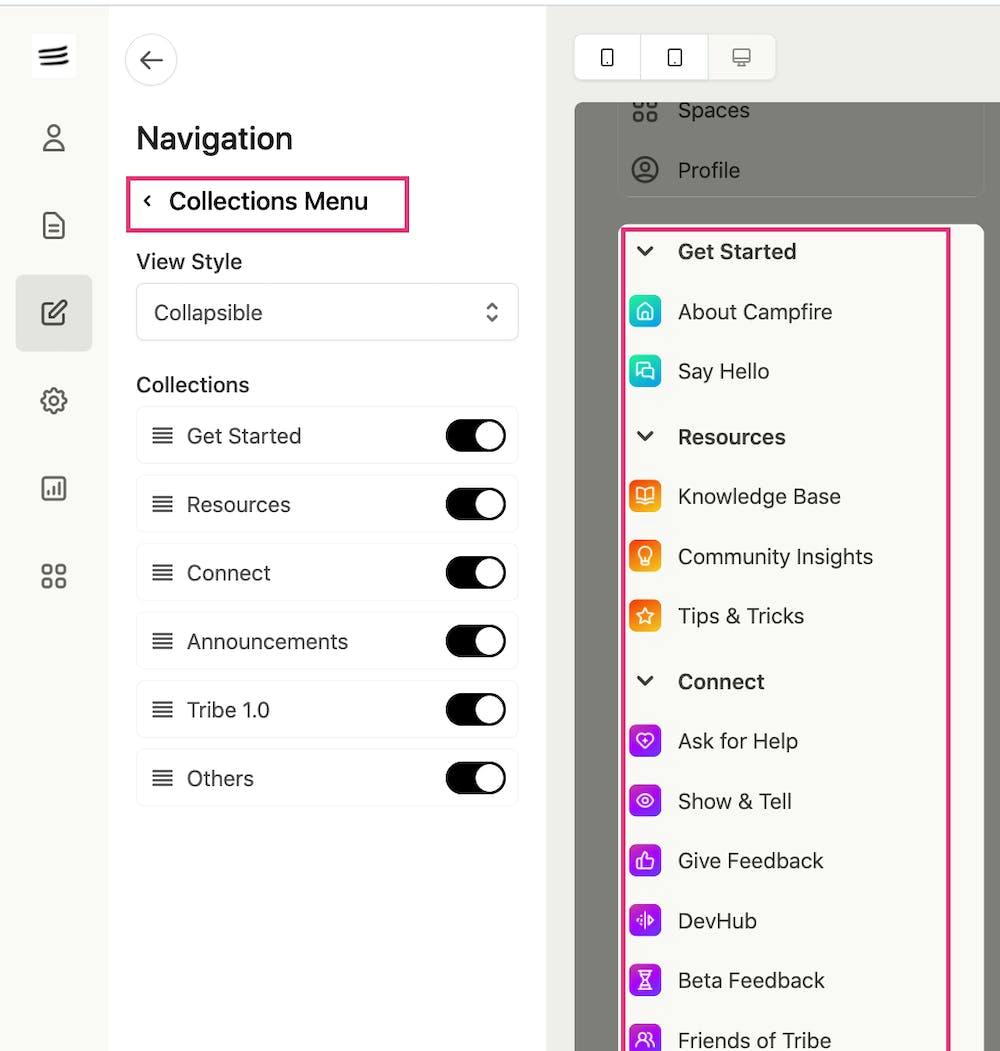Viewport: 1000px width, 1051px height.
Task: Select the customizer pencil icon in sidebar
Action: pos(54,313)
